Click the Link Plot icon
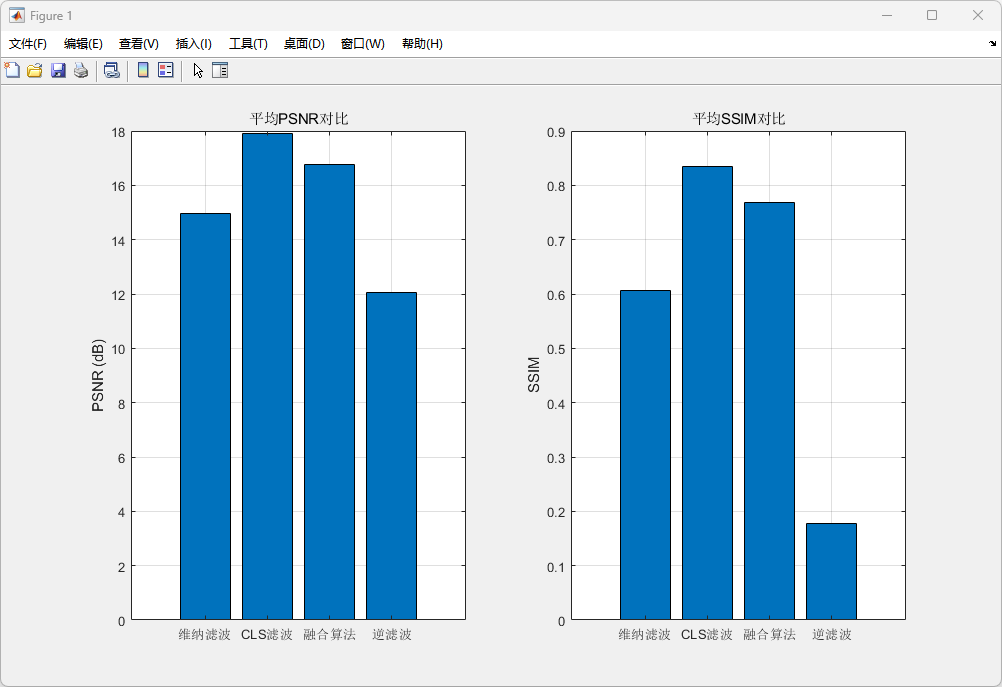The height and width of the screenshot is (687, 1002). click(x=111, y=70)
